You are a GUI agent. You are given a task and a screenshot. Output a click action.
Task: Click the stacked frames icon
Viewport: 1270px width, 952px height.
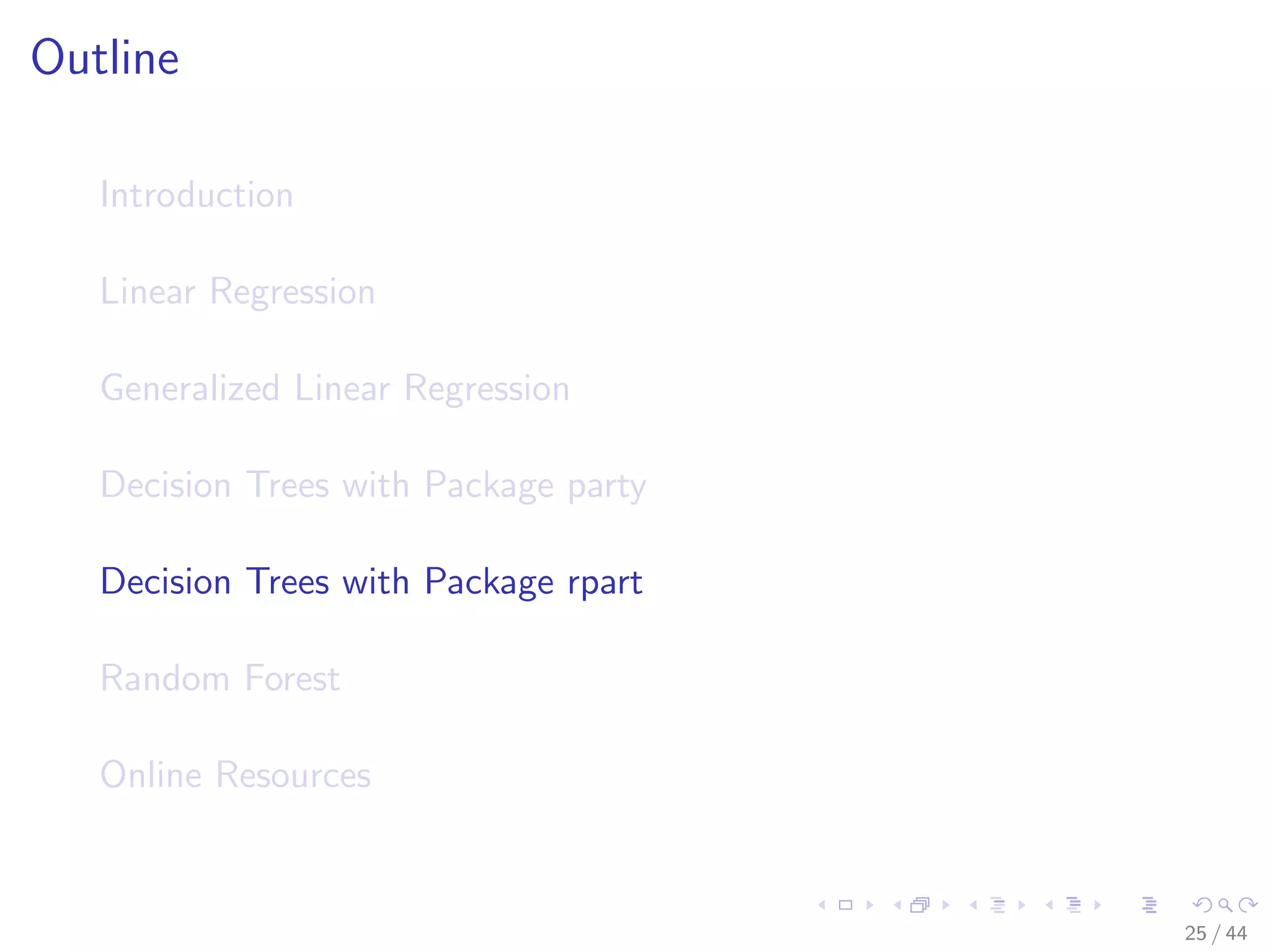(x=920, y=906)
